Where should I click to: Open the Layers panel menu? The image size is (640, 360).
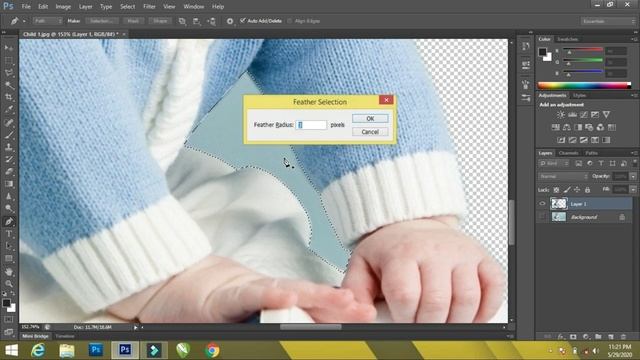pos(635,153)
